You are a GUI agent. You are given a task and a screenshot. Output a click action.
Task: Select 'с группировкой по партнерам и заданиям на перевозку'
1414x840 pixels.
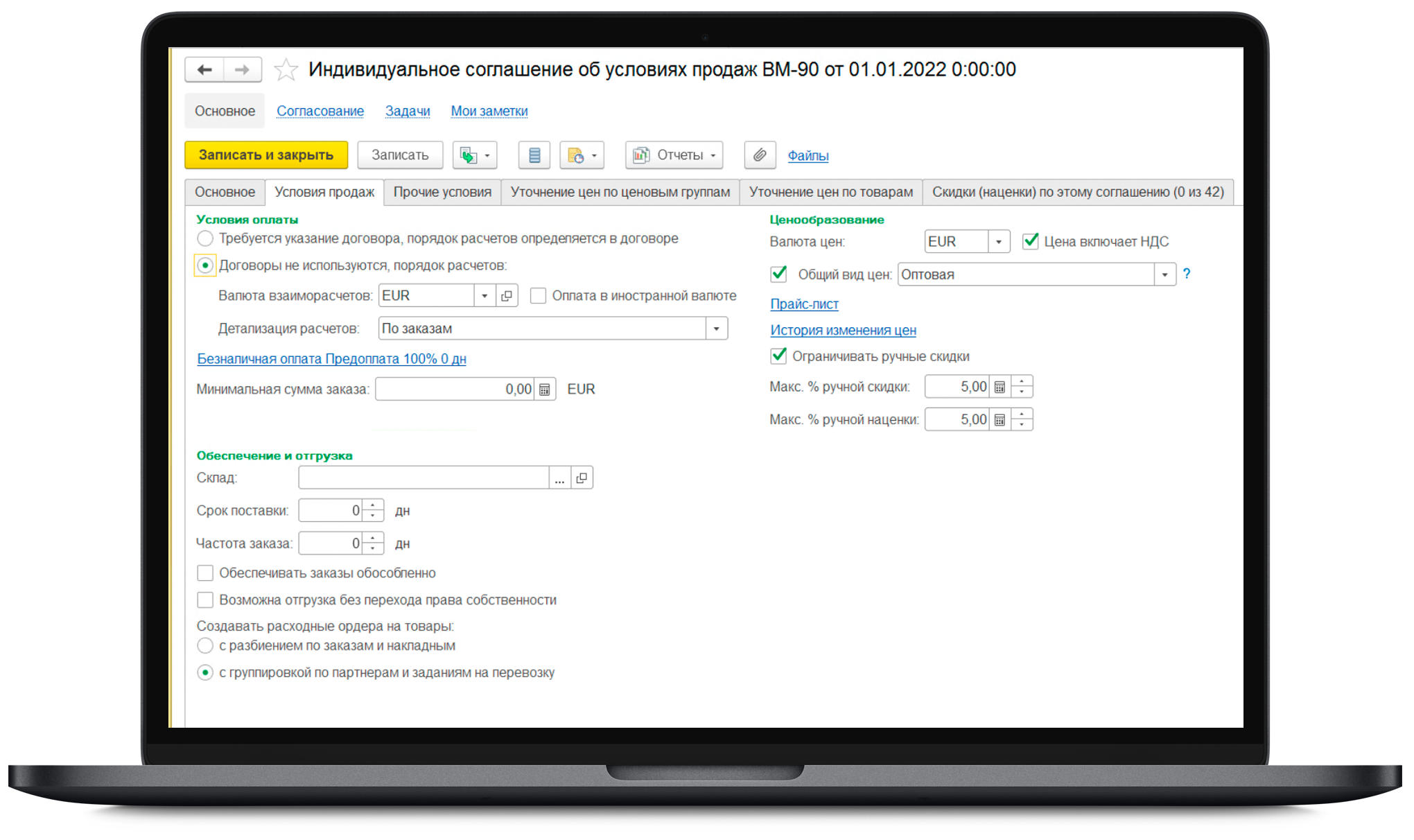205,673
